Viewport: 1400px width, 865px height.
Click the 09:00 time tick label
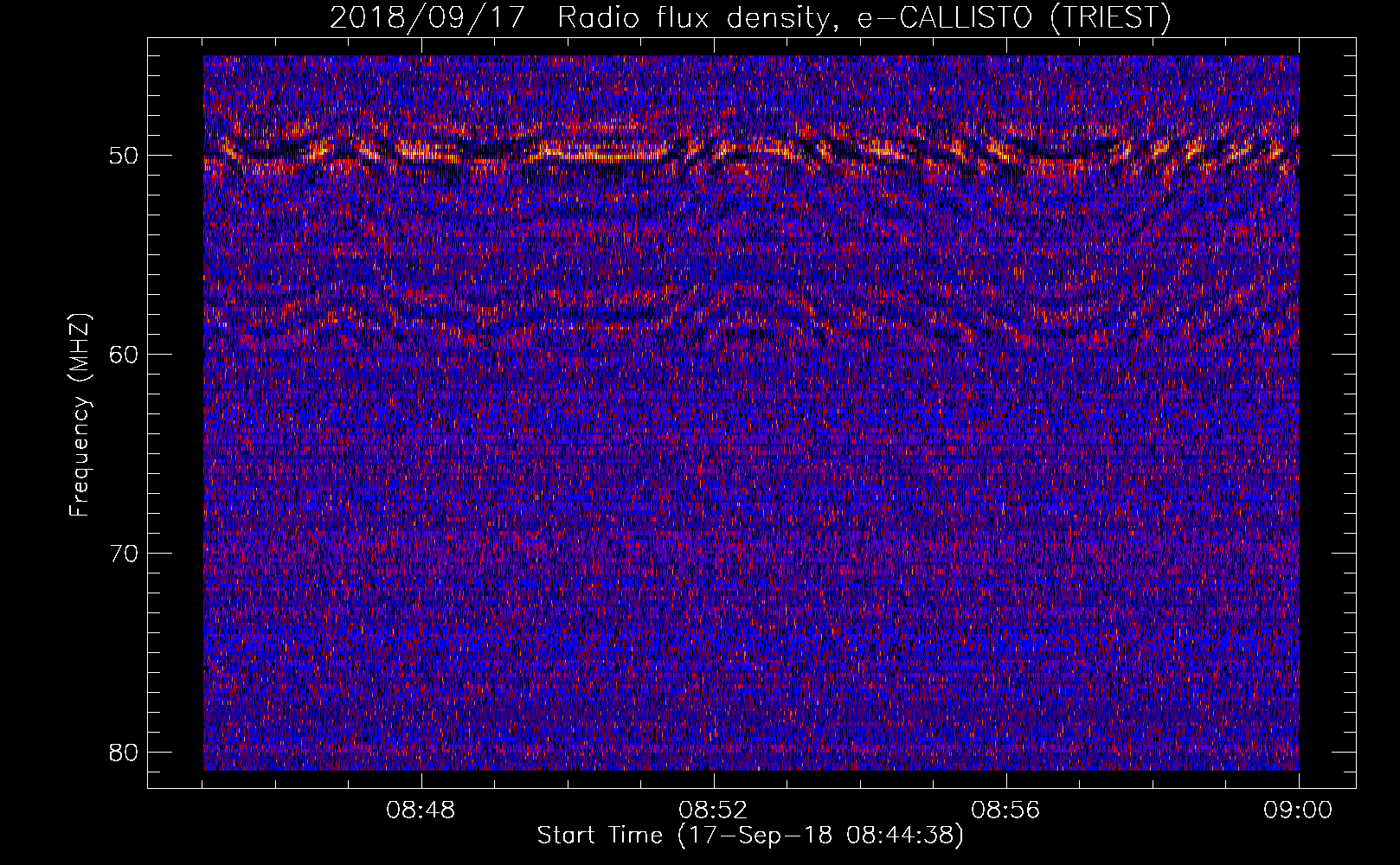(1299, 811)
